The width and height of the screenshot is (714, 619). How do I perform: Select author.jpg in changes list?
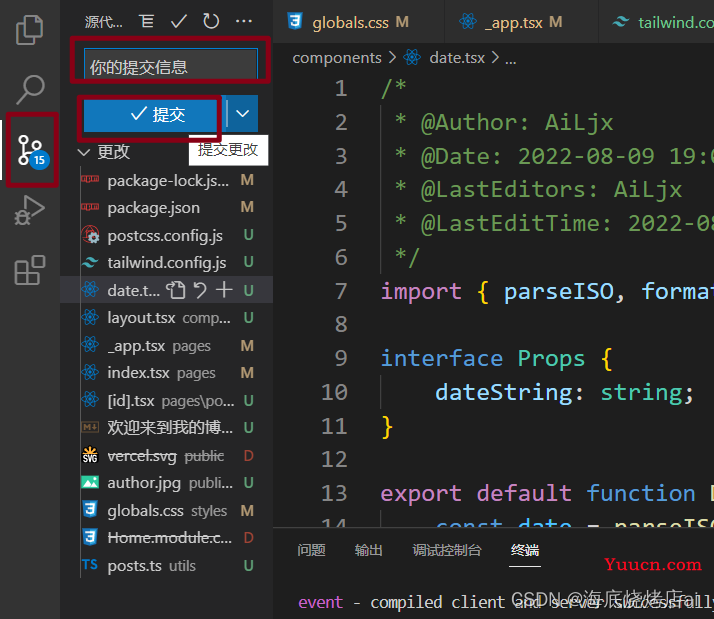tap(167, 483)
